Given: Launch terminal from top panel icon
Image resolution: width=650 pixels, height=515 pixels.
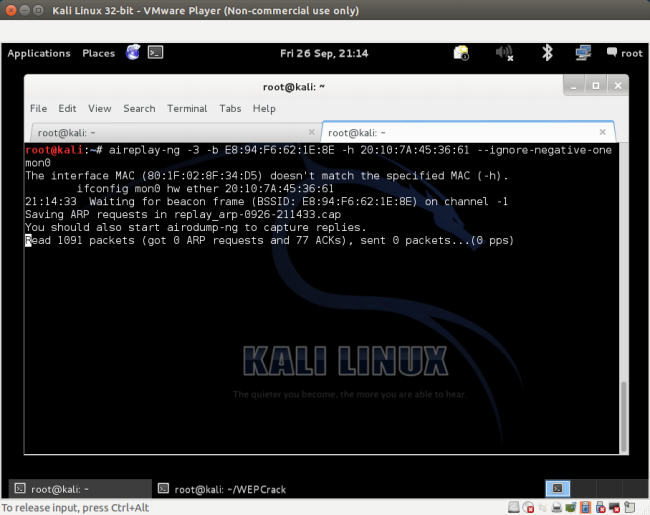Looking at the screenshot, I should tap(155, 53).
